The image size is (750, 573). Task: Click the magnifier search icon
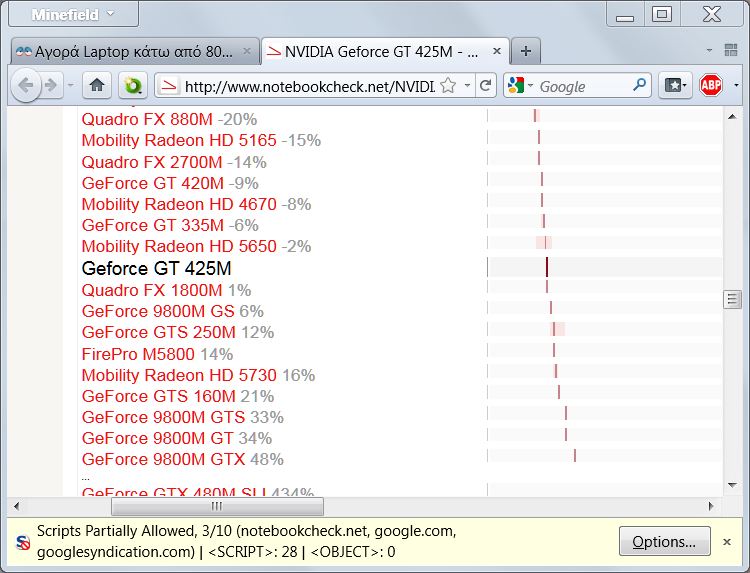point(640,86)
